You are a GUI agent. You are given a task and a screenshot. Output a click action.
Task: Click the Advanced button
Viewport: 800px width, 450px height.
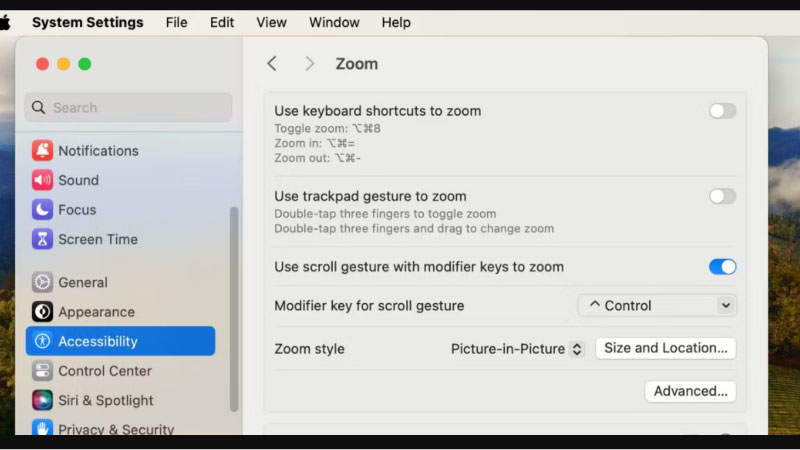coord(690,391)
